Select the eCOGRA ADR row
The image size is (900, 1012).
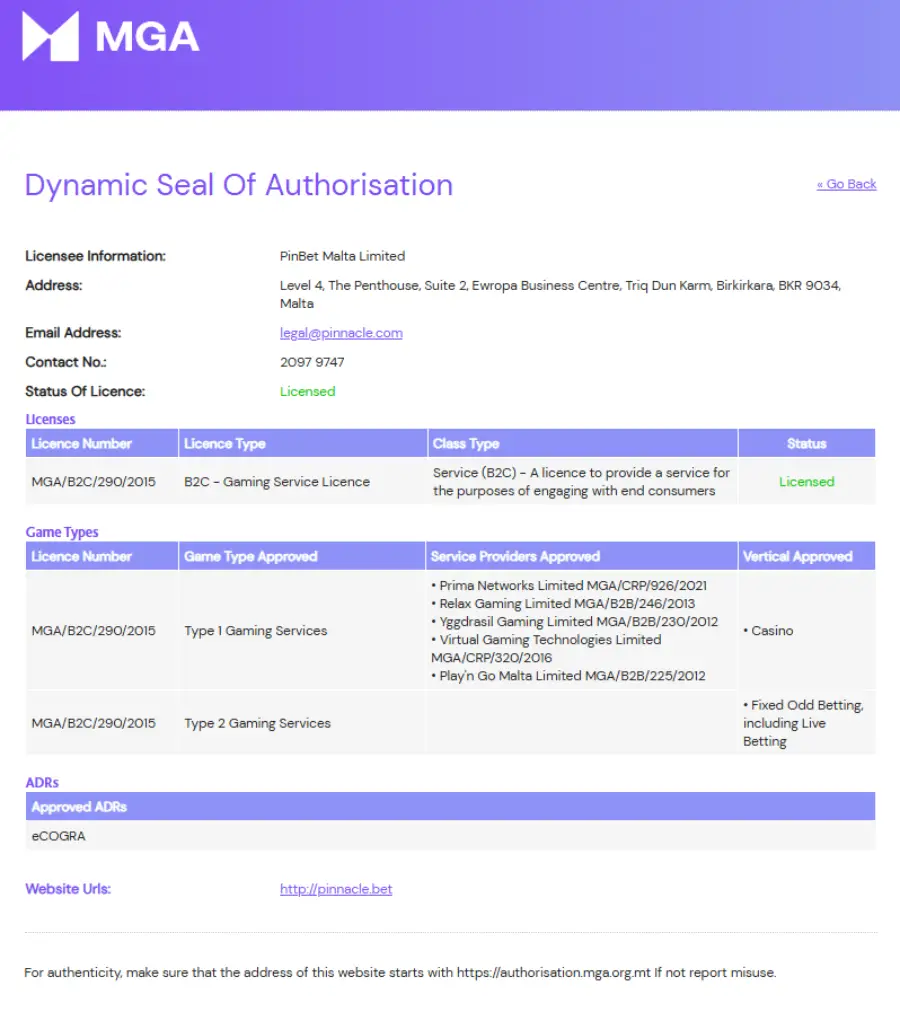click(451, 836)
